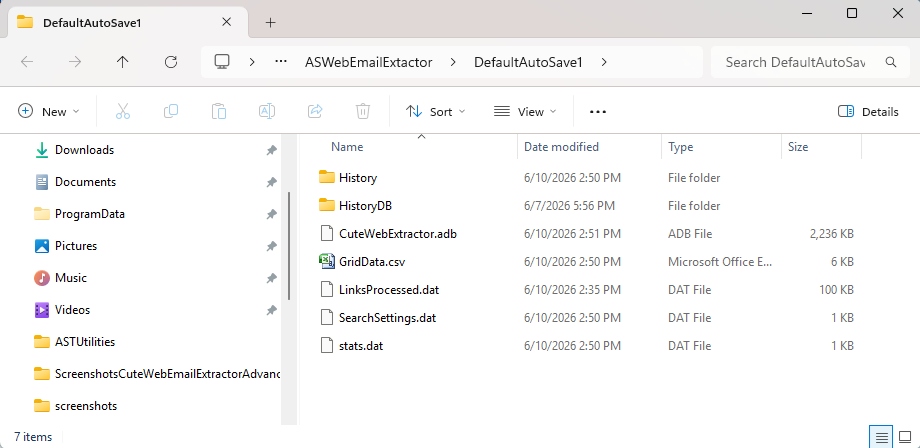Image resolution: width=920 pixels, height=448 pixels.
Task: Open the Sort dropdown menu
Action: [435, 111]
